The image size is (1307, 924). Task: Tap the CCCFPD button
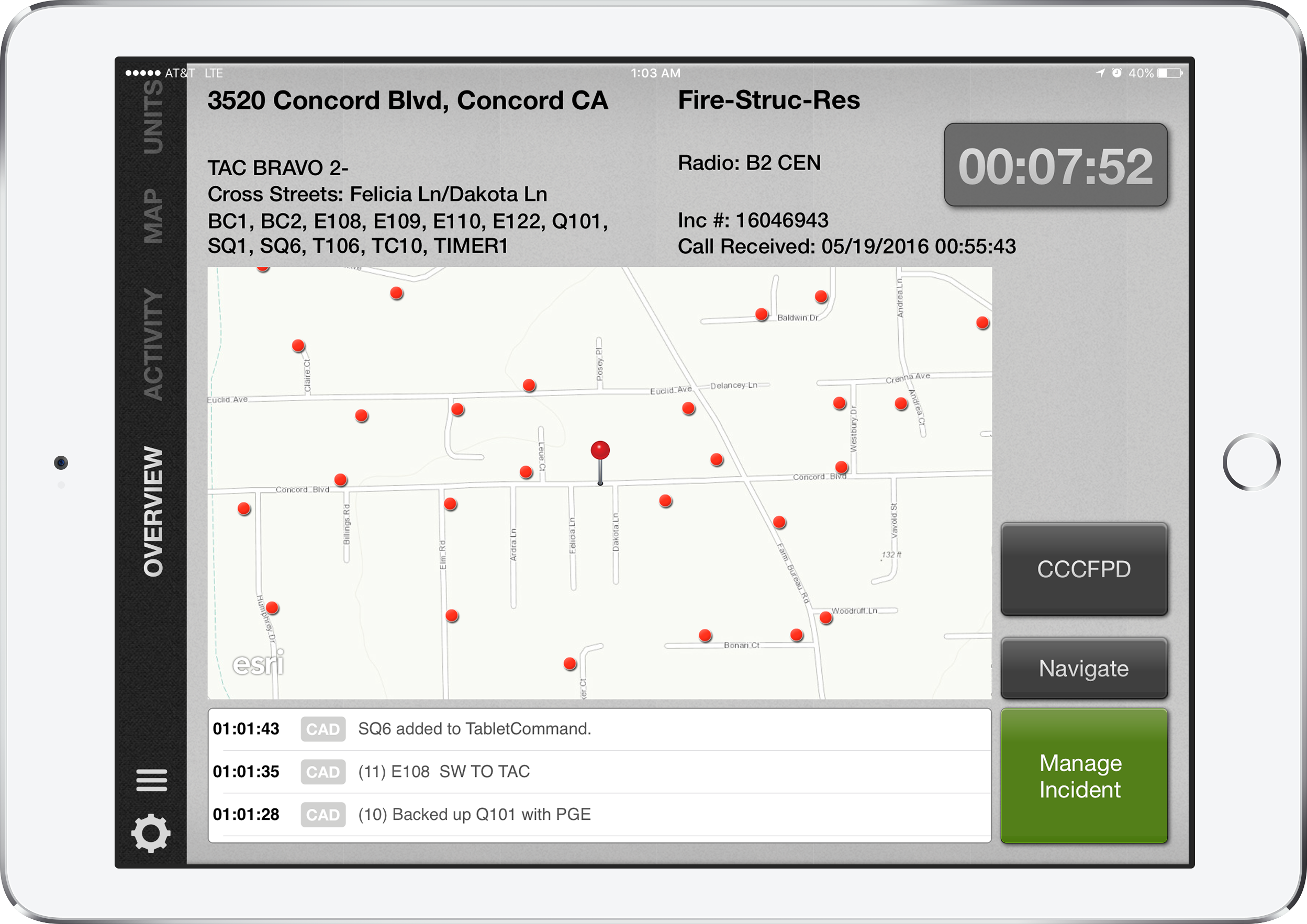(1084, 569)
